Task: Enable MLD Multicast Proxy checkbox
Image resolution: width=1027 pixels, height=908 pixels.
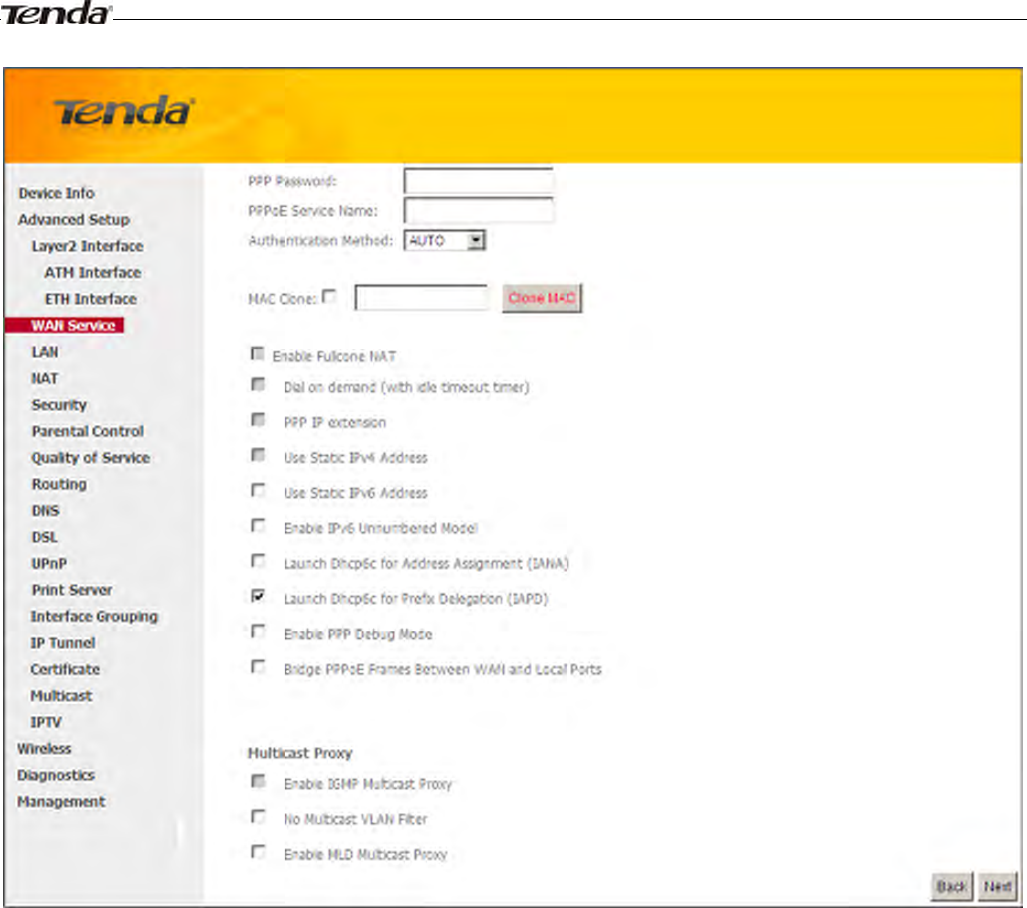Action: pos(258,852)
